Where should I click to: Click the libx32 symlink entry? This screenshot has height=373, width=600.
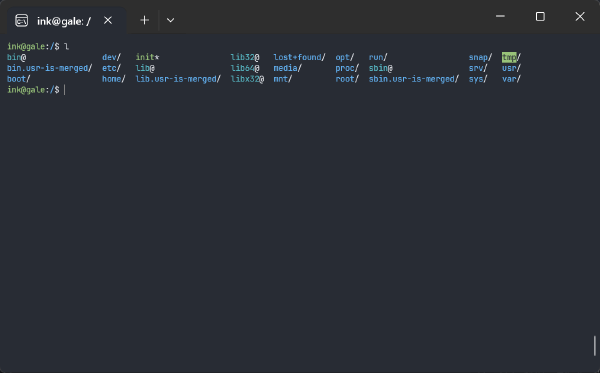(247, 79)
